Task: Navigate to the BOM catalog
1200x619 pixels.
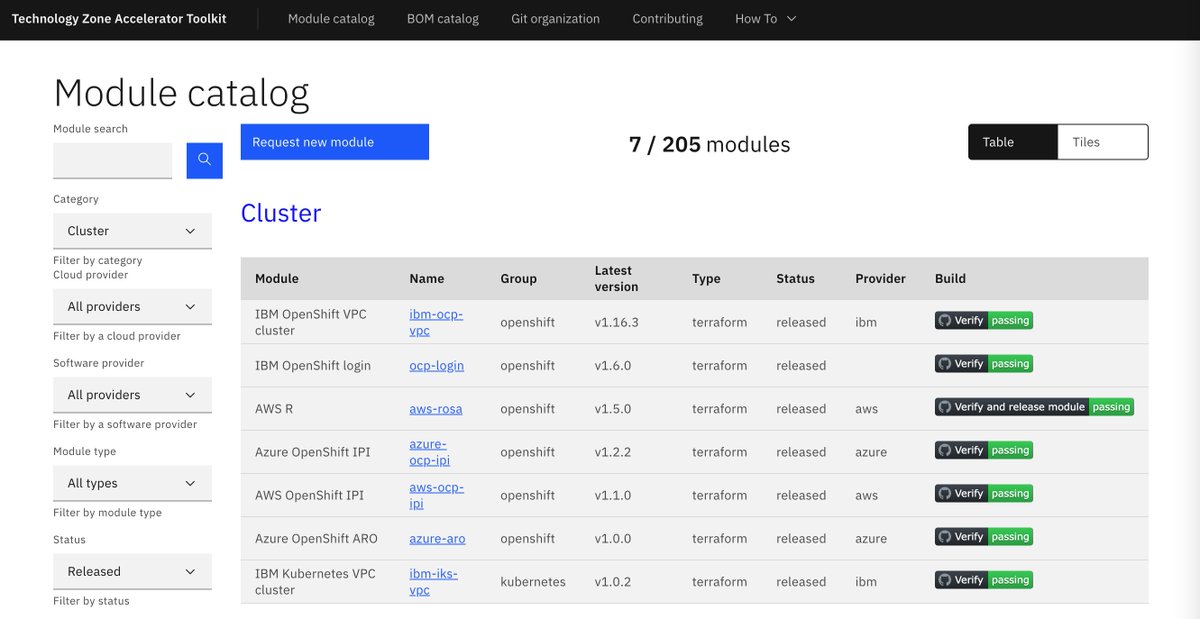Action: (443, 18)
